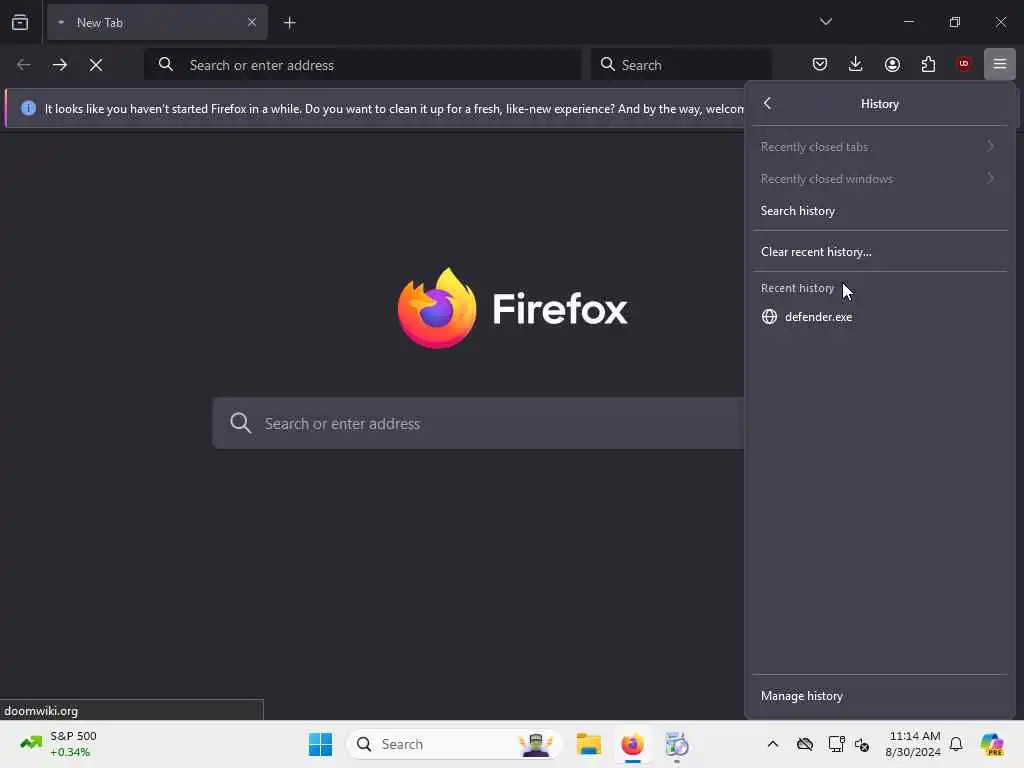Open the Extensions panel

pyautogui.click(x=928, y=64)
